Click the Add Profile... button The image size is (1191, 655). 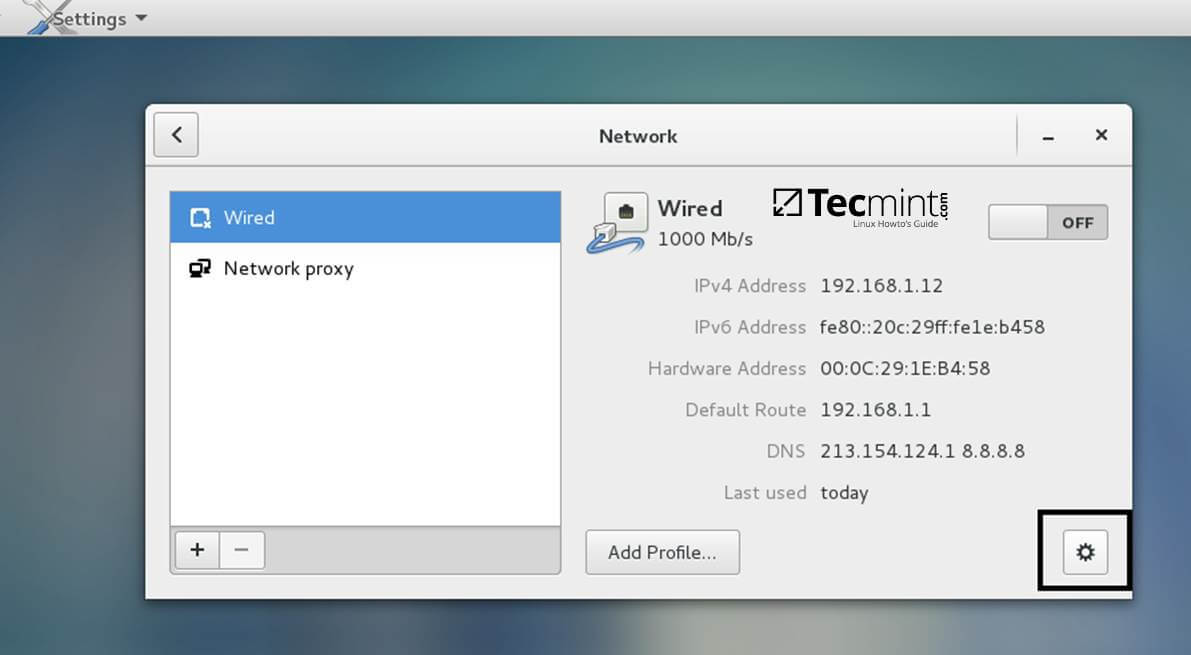(x=662, y=552)
